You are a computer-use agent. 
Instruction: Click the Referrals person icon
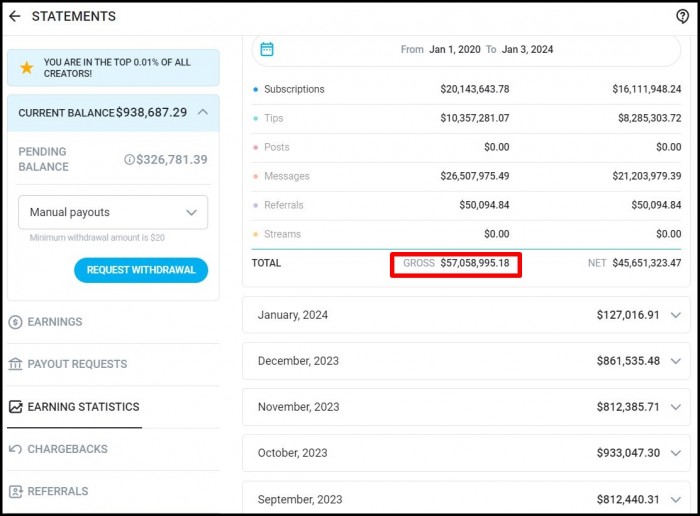point(15,491)
